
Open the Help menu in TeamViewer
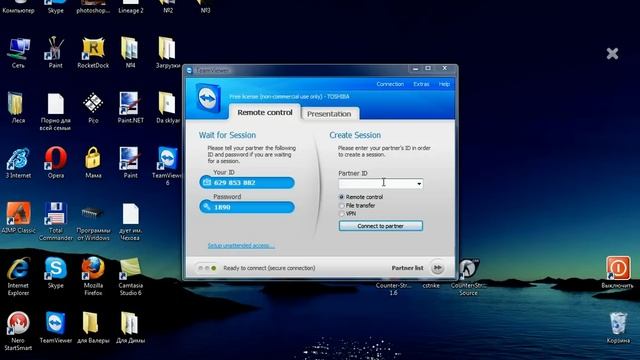444,84
